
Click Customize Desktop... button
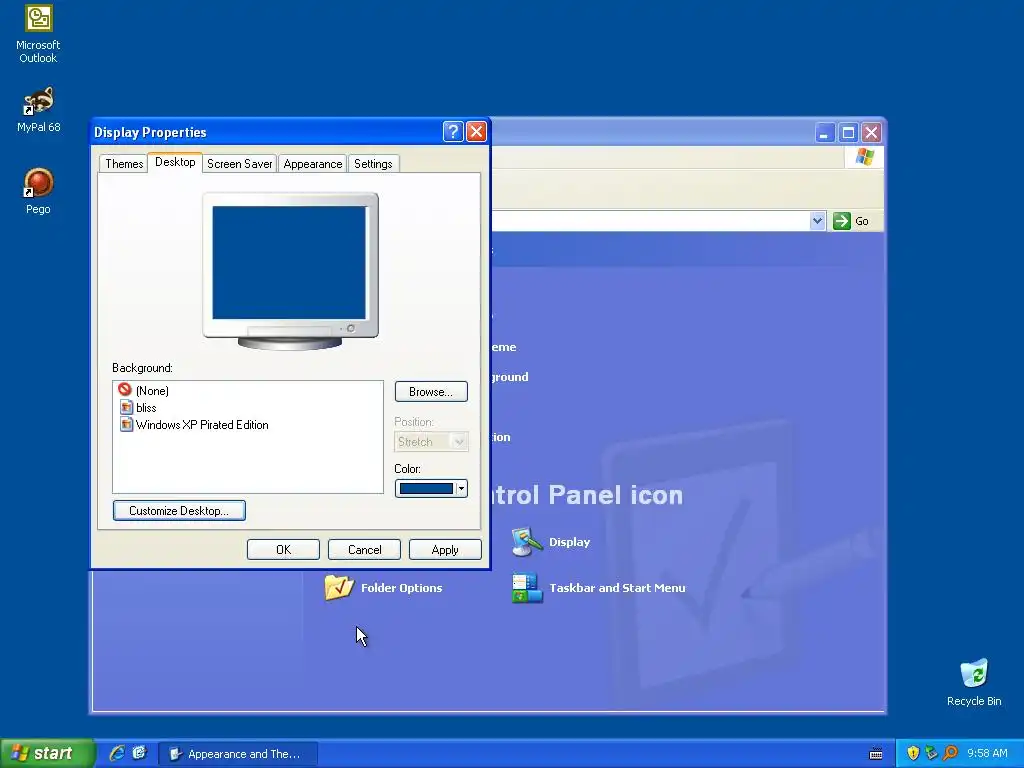coord(179,511)
